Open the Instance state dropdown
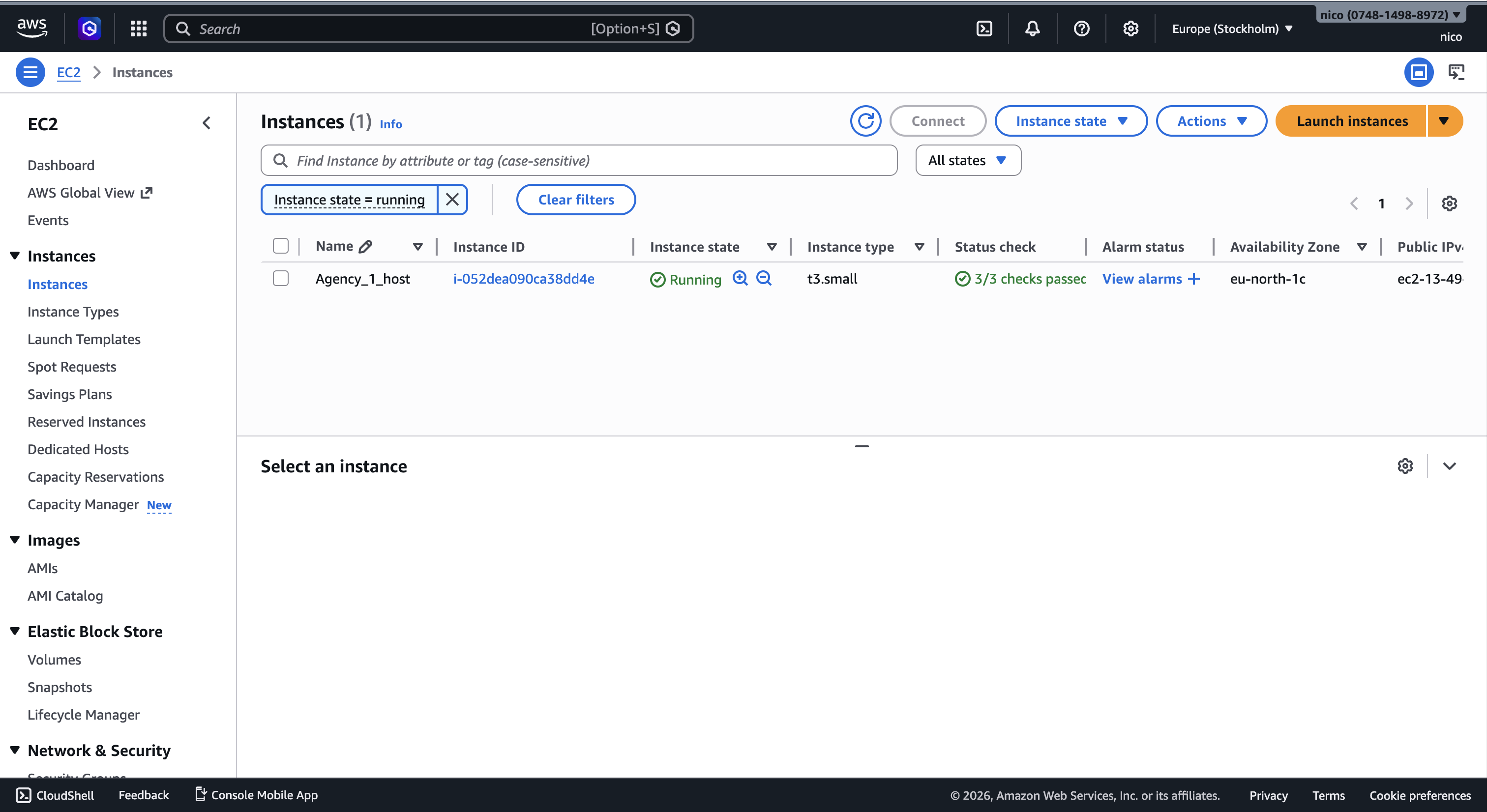This screenshot has height=812, width=1487. coord(1071,121)
